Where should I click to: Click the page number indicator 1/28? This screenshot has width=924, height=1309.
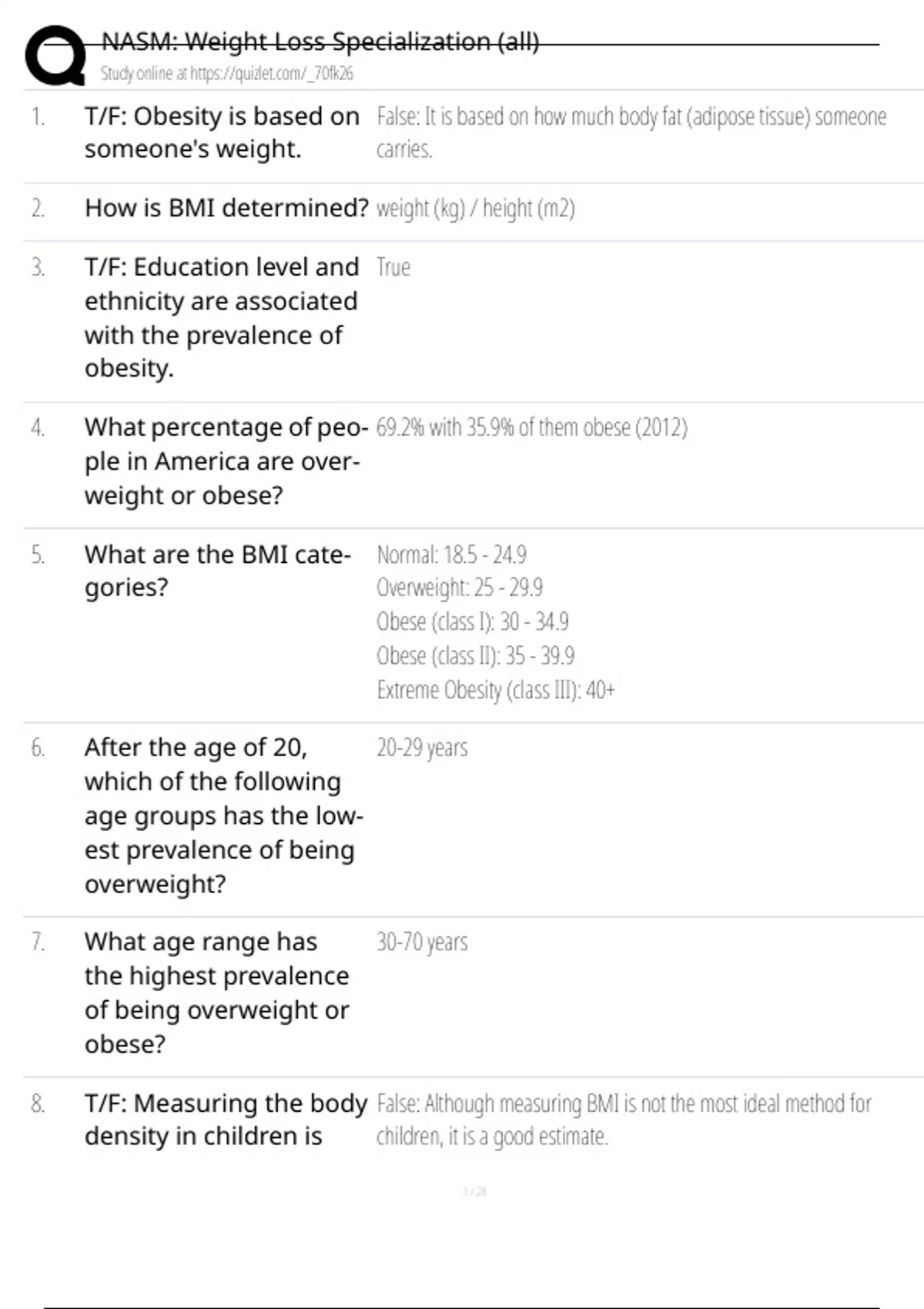[474, 1192]
